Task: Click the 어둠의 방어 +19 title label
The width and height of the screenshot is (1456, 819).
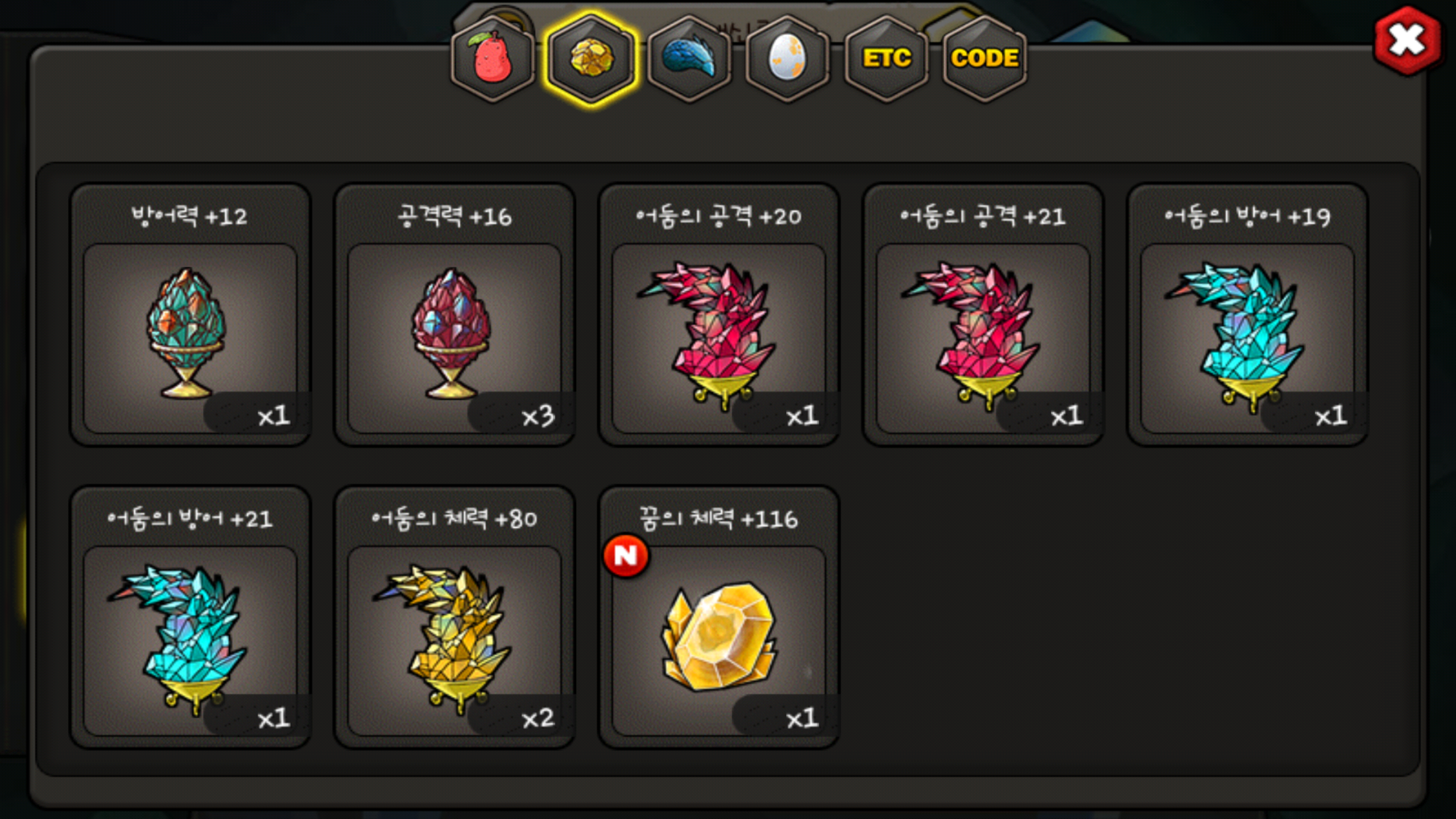Action: (1247, 216)
